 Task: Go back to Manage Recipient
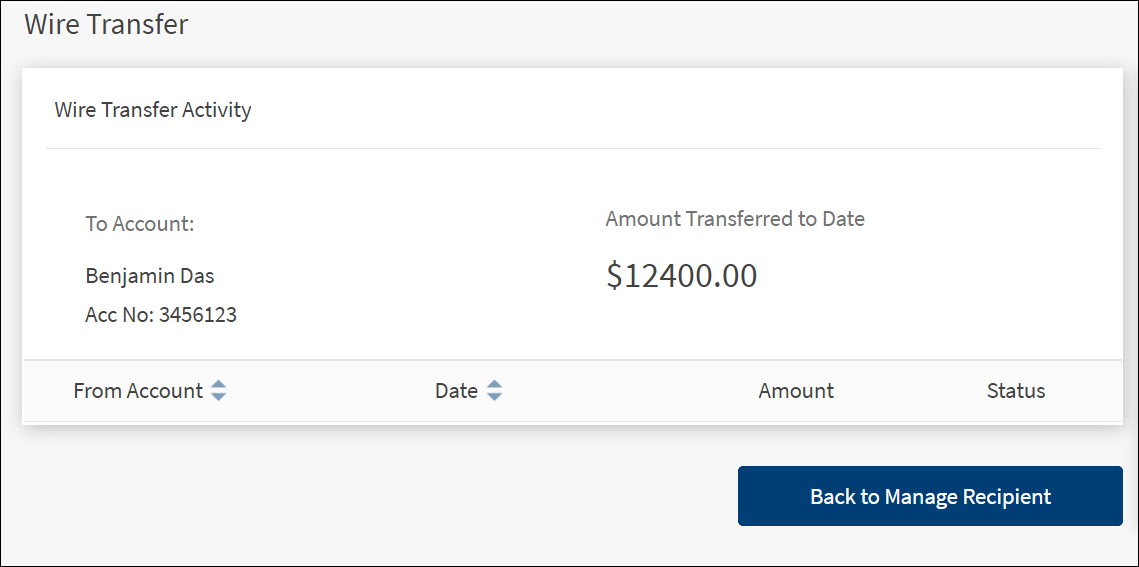tap(930, 496)
